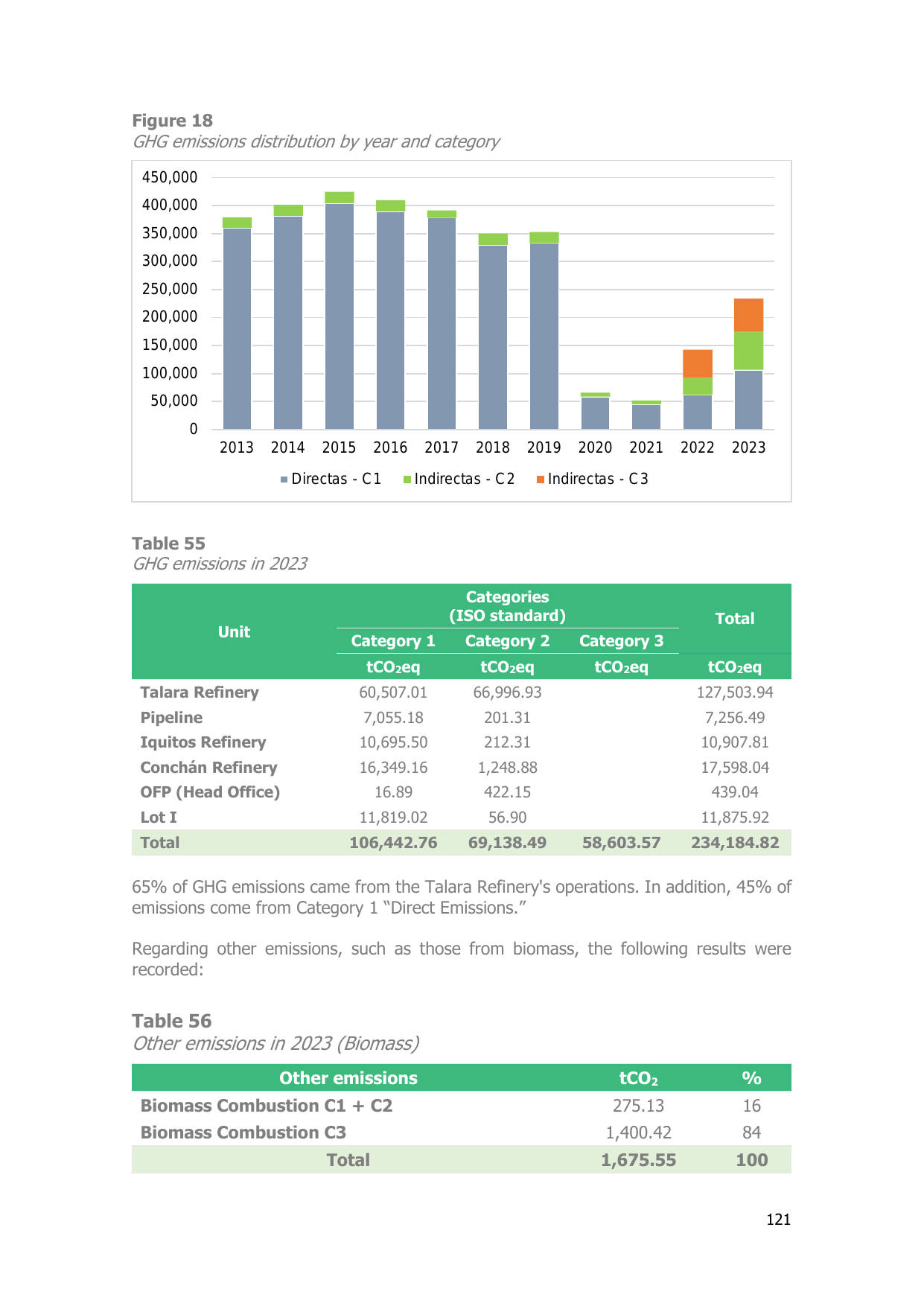Click the 'tCO₂' header in Table 56
Viewport: 924px width, 1306px height.
639,1078
